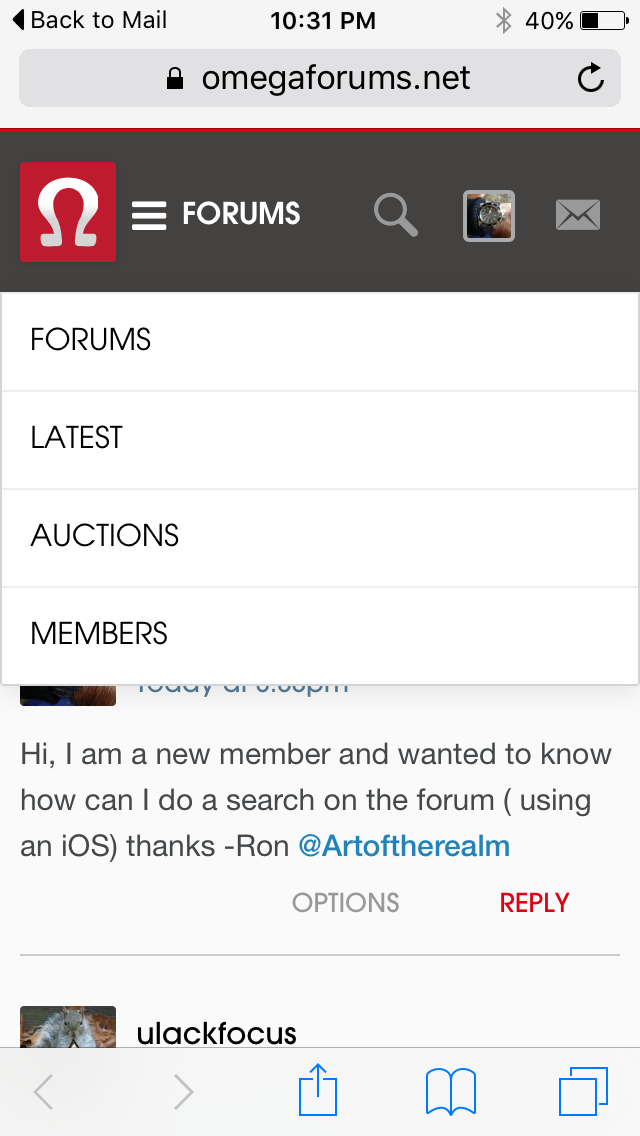Open post Options
Viewport: 640px width, 1136px height.
tap(345, 903)
